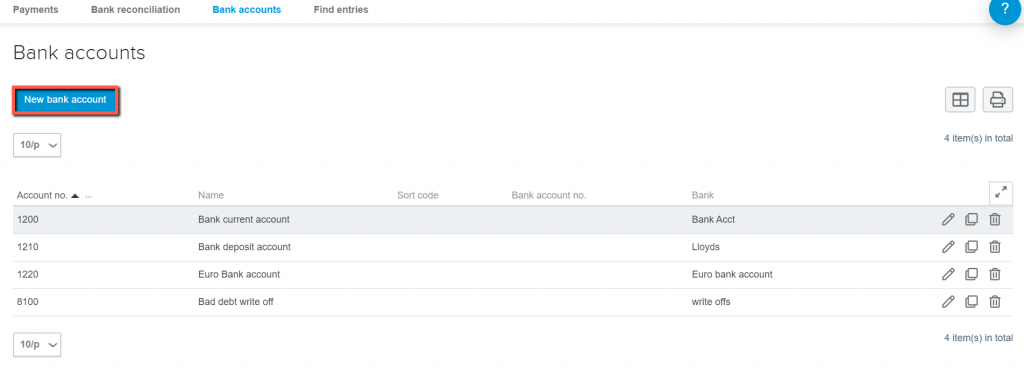Delete the Euro Bank account entry
Image resolution: width=1024 pixels, height=375 pixels.
(995, 274)
